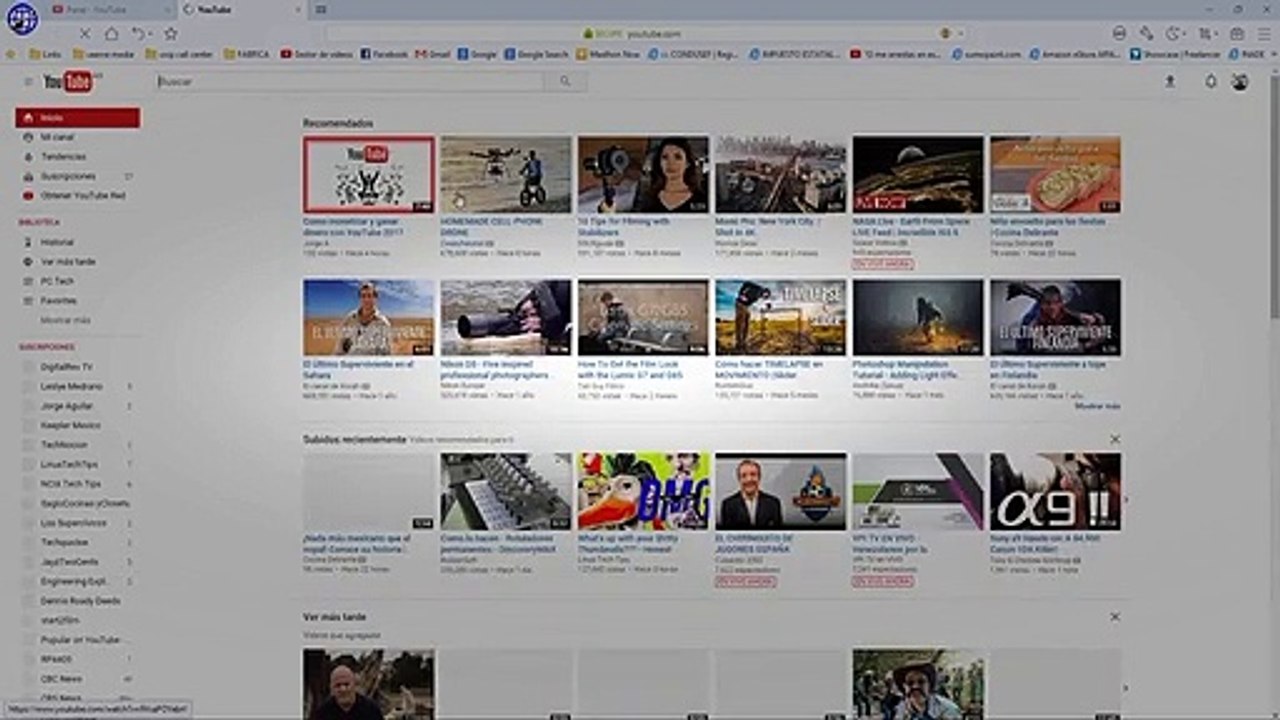The image size is (1280, 720).
Task: Switch to the first YouTube browser tab
Action: [110, 9]
